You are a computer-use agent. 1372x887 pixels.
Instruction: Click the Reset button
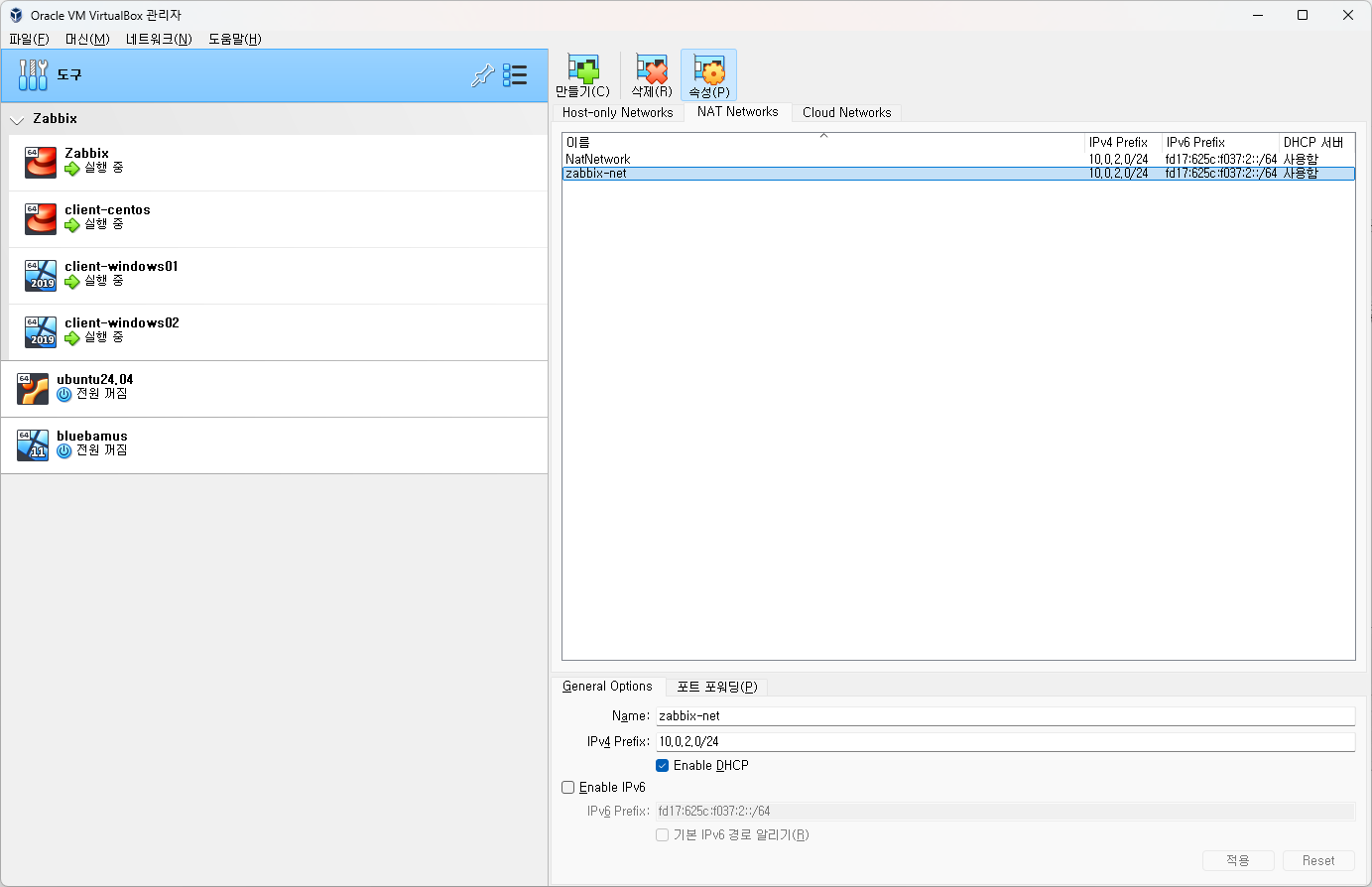[x=1318, y=860]
